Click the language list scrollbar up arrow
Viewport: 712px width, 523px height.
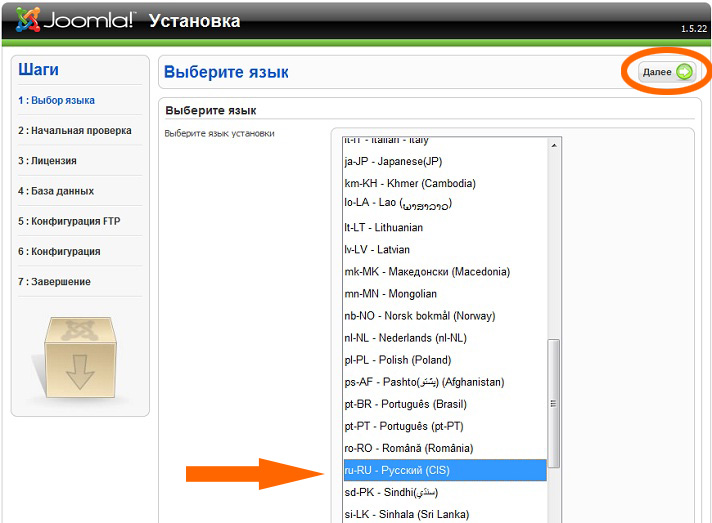click(x=554, y=144)
